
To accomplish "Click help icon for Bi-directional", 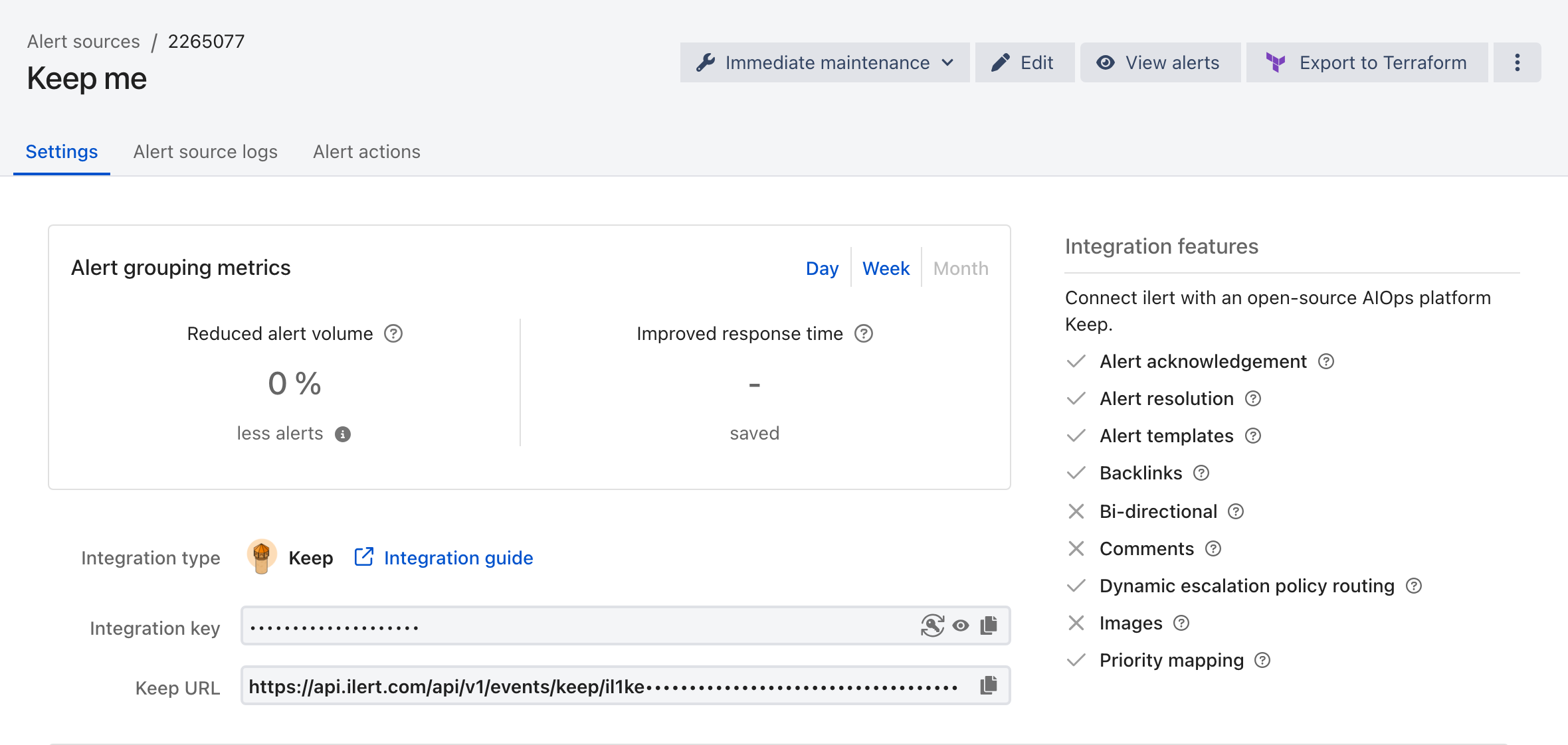I will (x=1236, y=511).
